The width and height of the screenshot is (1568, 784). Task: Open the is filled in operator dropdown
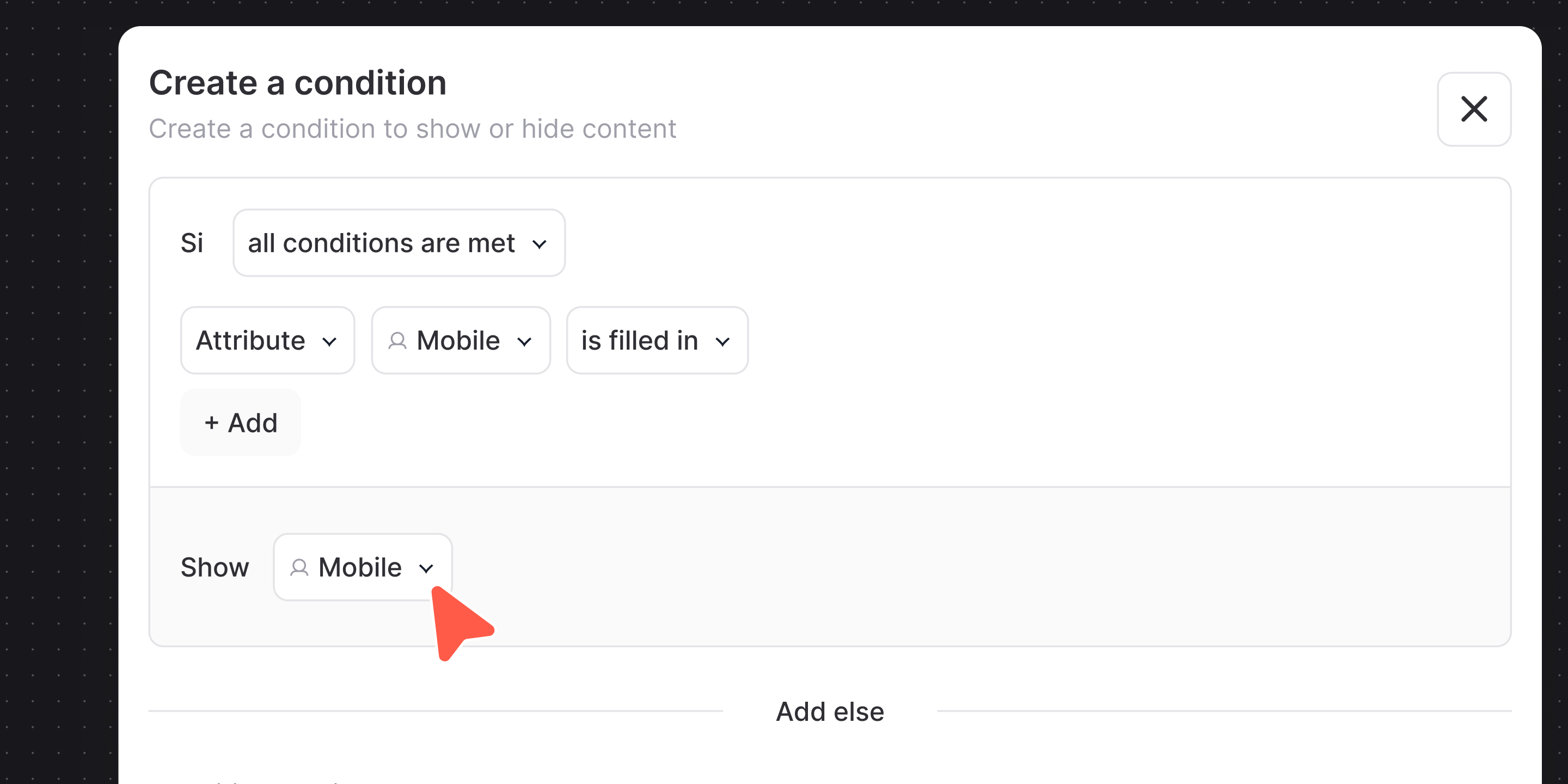657,340
